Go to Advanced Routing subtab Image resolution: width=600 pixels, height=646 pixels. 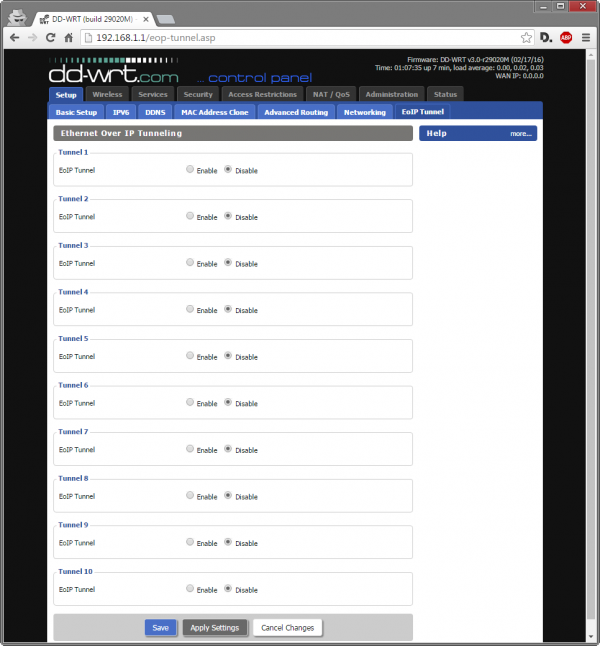click(x=296, y=112)
